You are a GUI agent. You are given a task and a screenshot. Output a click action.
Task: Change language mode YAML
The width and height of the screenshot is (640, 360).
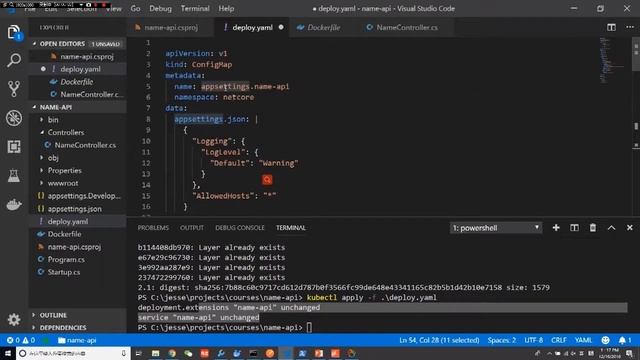tap(583, 340)
